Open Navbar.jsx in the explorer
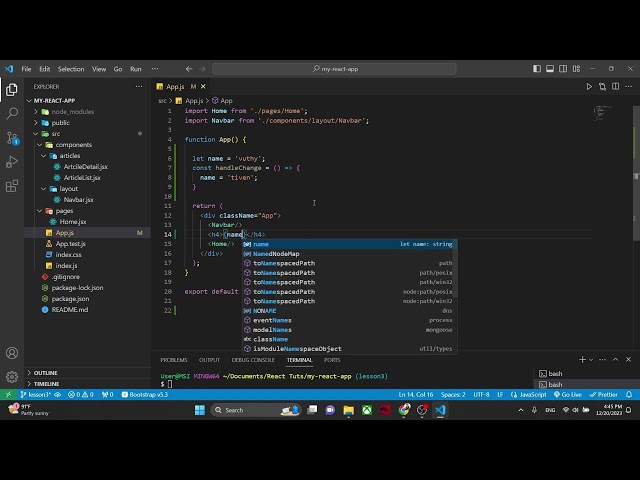The width and height of the screenshot is (640, 480). pos(78,200)
